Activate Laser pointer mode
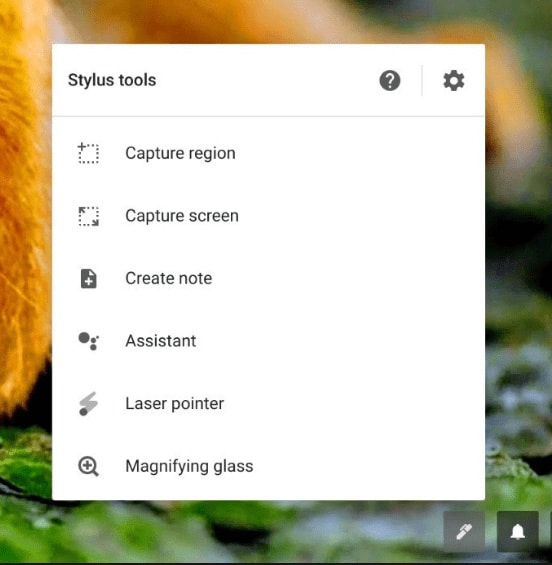This screenshot has width=552, height=565. (268, 404)
